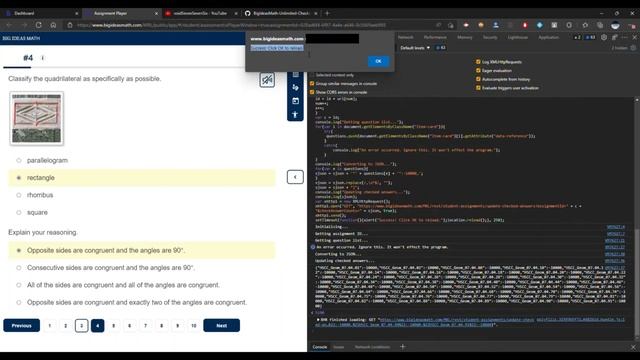The image size is (640, 360).
Task: Open the DevTools Performance tab
Action: tap(435, 37)
